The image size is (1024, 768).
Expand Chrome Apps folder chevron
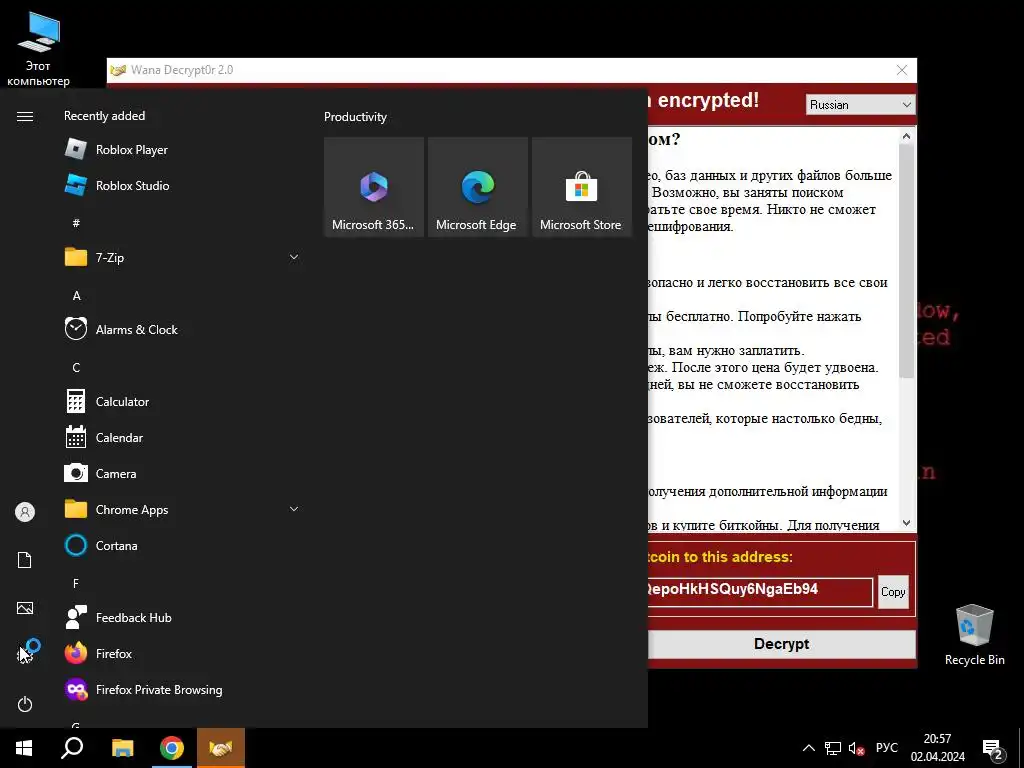point(294,509)
